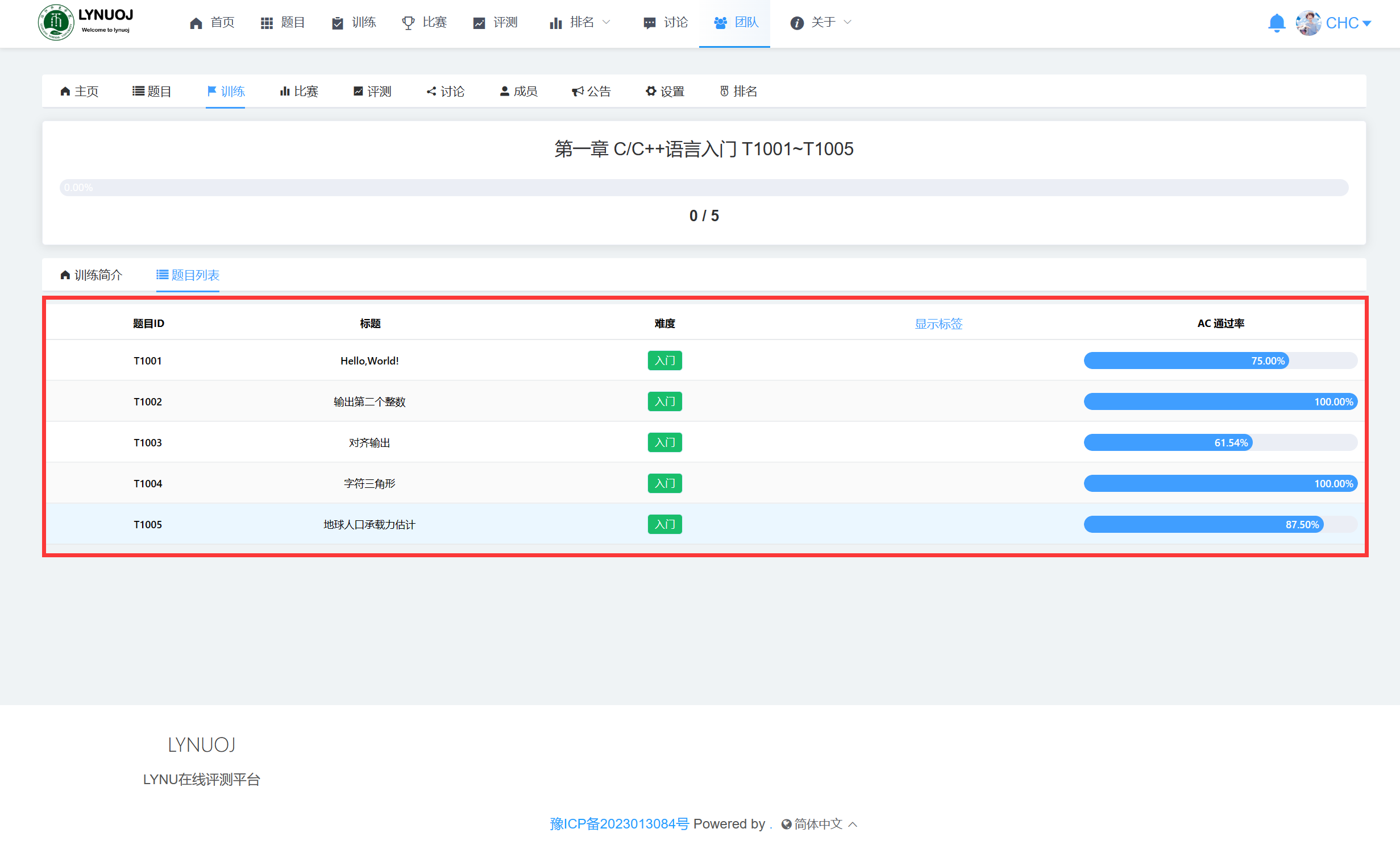Open the 豫ICP备2023013084号 link
This screenshot has width=1400, height=841.
619,823
